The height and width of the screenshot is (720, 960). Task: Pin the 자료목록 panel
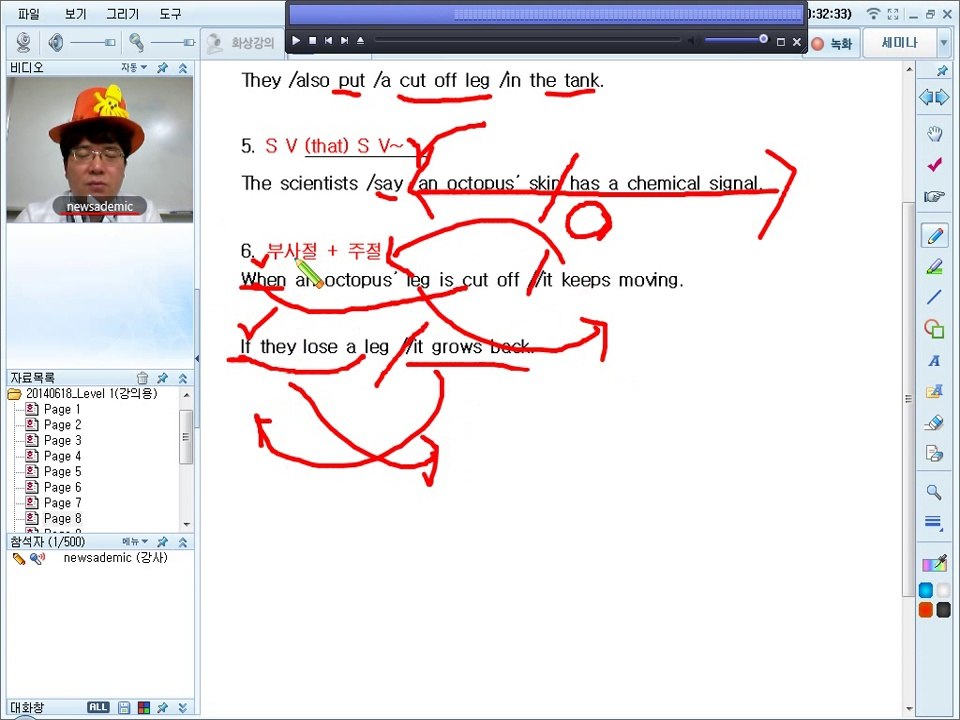click(x=162, y=378)
